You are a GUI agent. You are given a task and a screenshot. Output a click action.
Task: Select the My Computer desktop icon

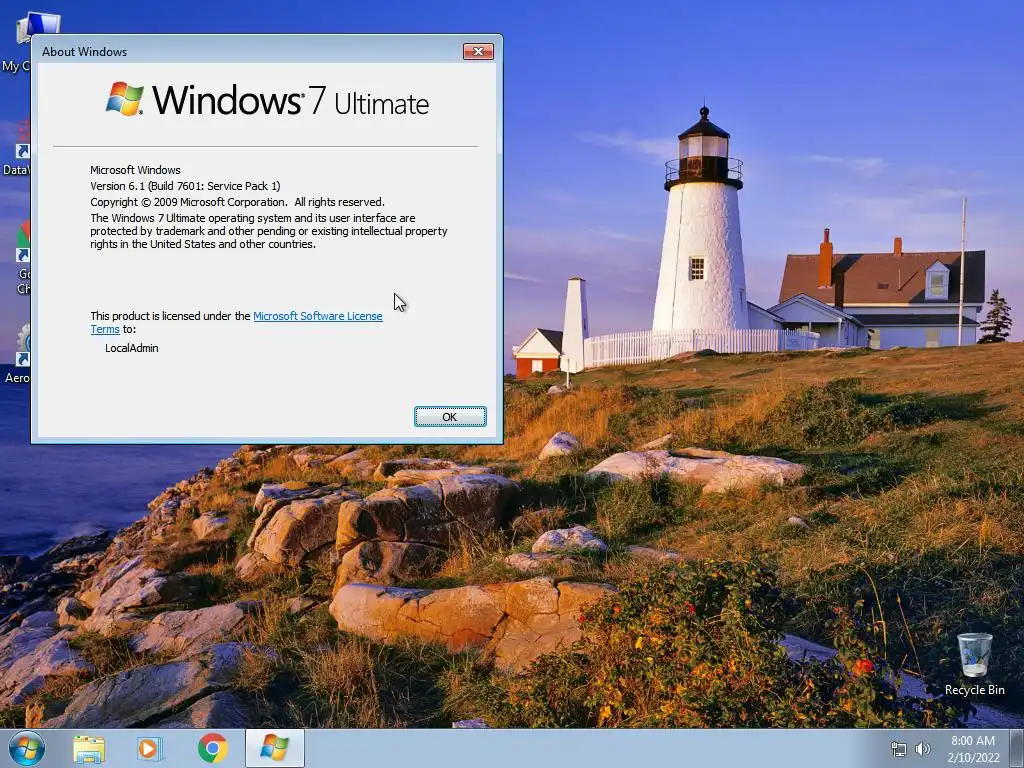click(x=16, y=40)
